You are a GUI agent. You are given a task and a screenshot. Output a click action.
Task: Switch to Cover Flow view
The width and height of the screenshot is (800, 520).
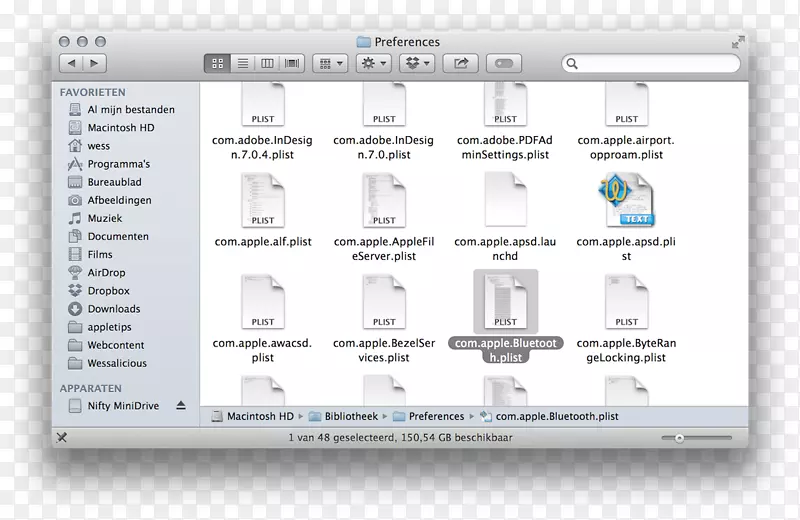click(x=292, y=63)
